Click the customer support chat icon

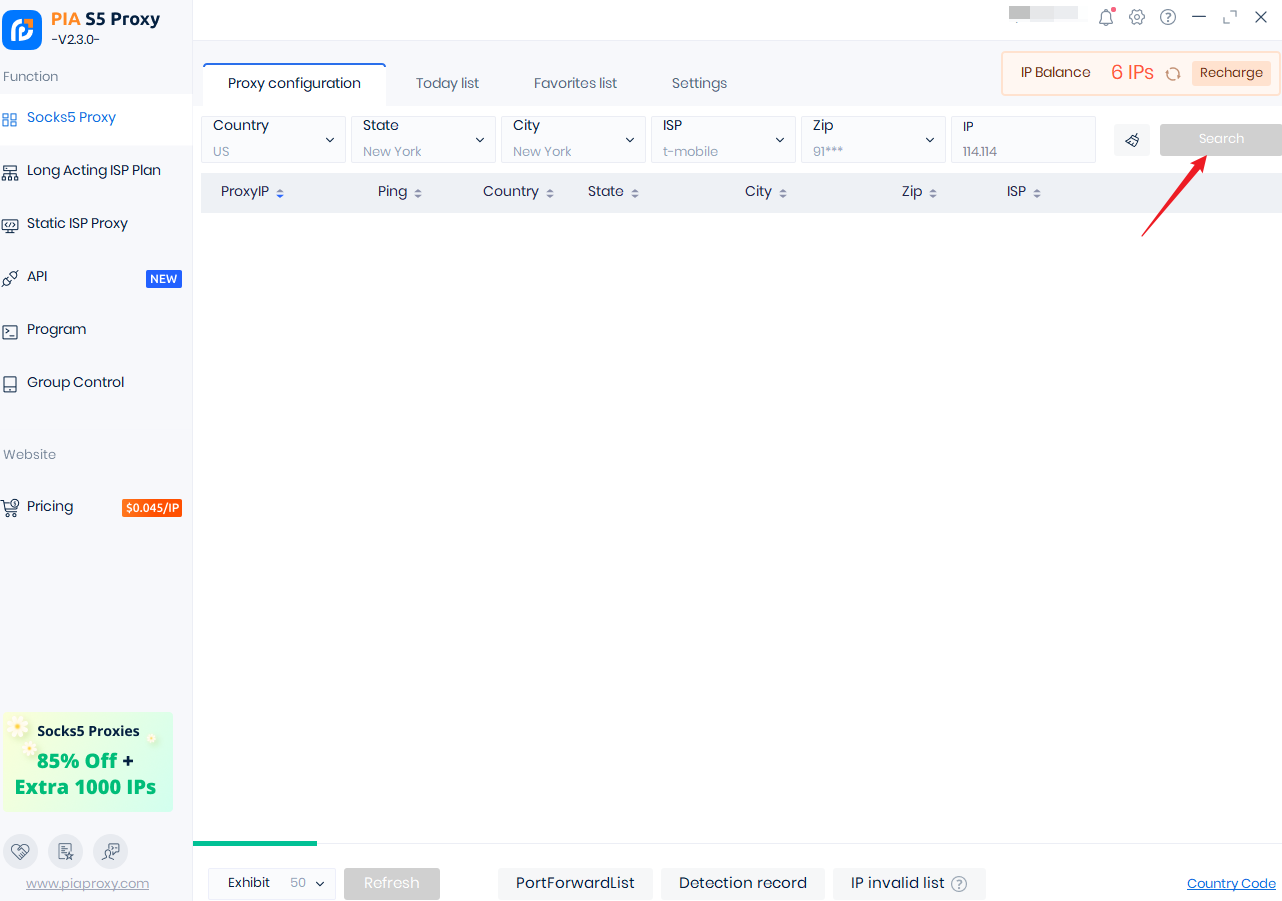[110, 851]
